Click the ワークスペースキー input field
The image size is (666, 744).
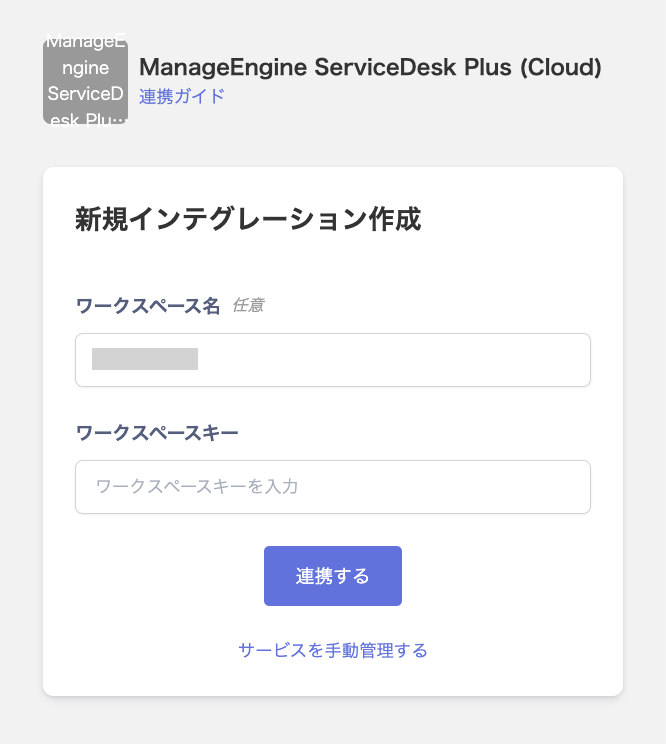[x=333, y=487]
